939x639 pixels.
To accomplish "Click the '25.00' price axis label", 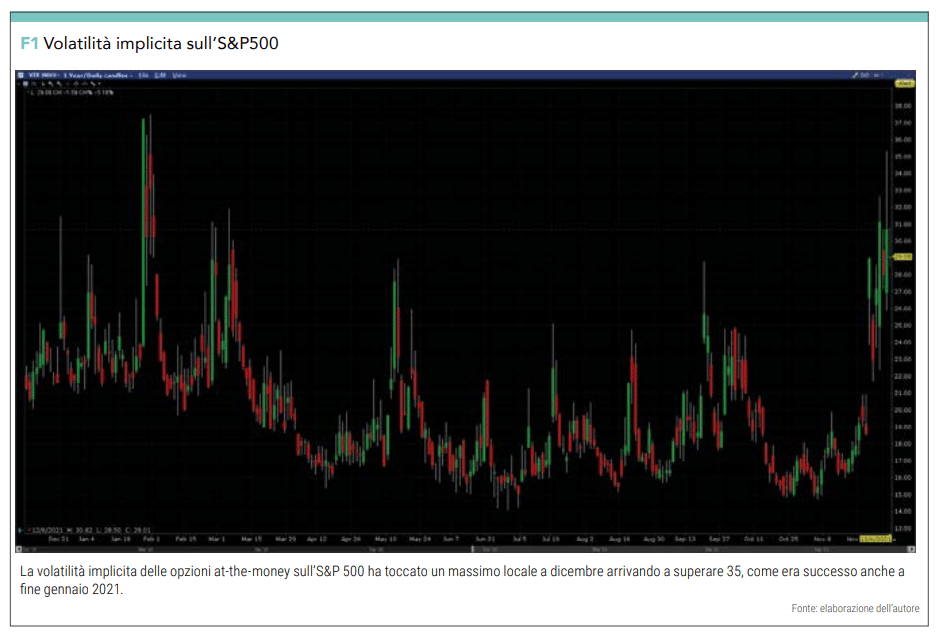I will pos(902,326).
